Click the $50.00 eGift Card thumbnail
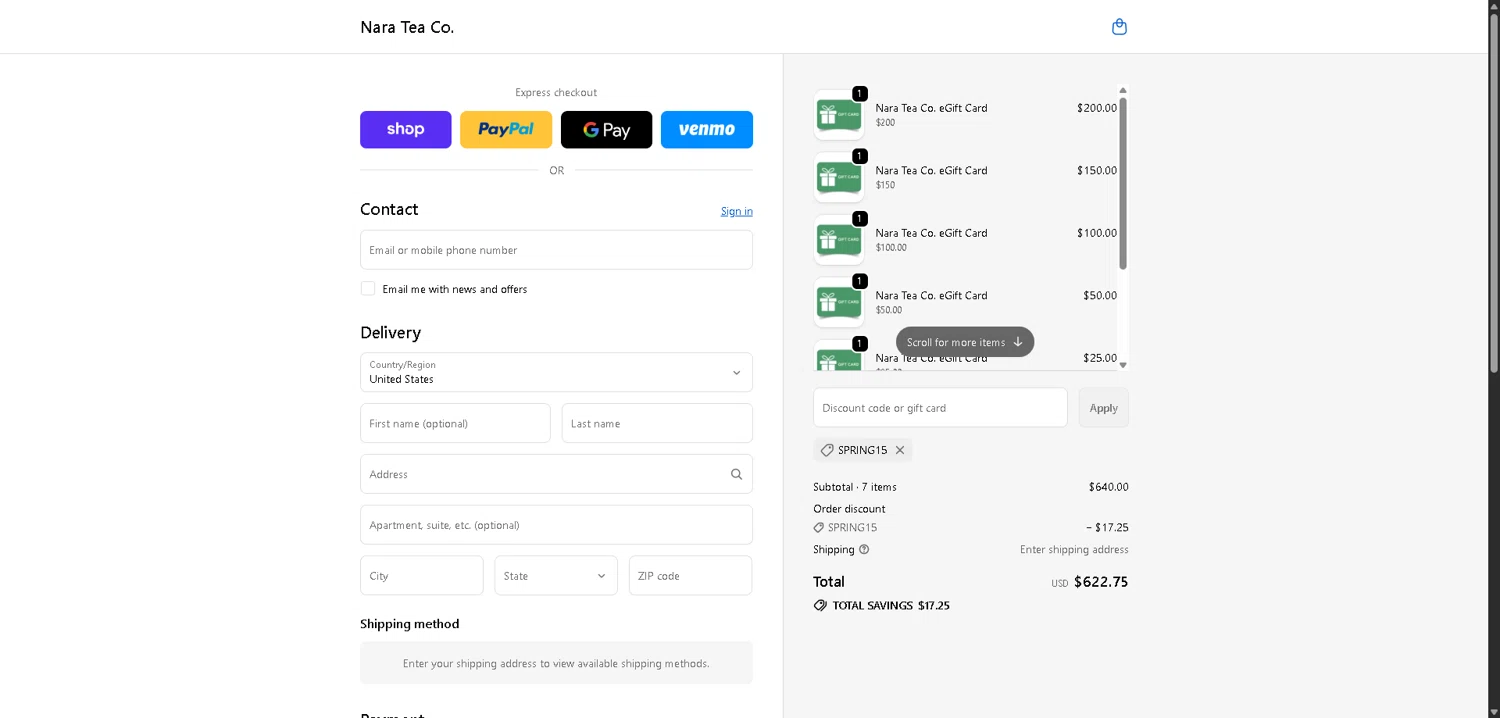Image resolution: width=1500 pixels, height=718 pixels. (x=839, y=302)
